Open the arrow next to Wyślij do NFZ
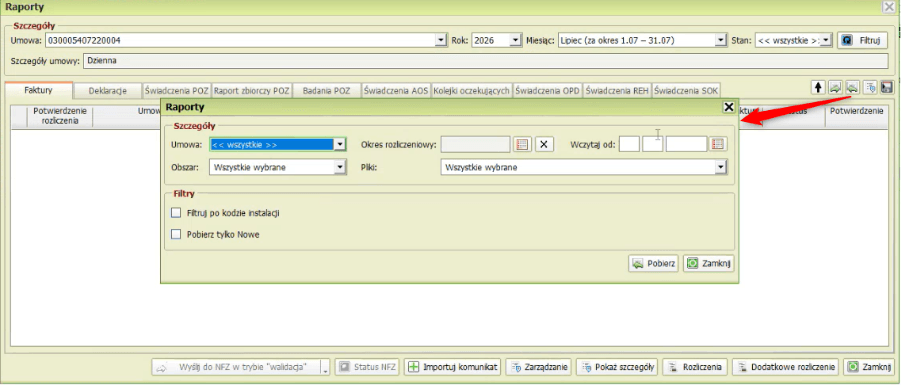 325,367
